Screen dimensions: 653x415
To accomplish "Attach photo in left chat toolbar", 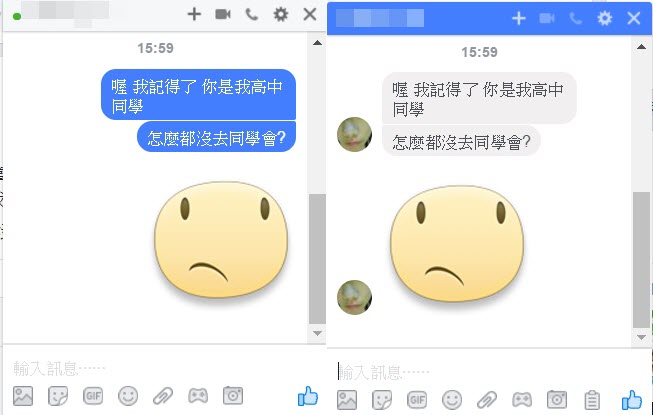I will (23, 396).
